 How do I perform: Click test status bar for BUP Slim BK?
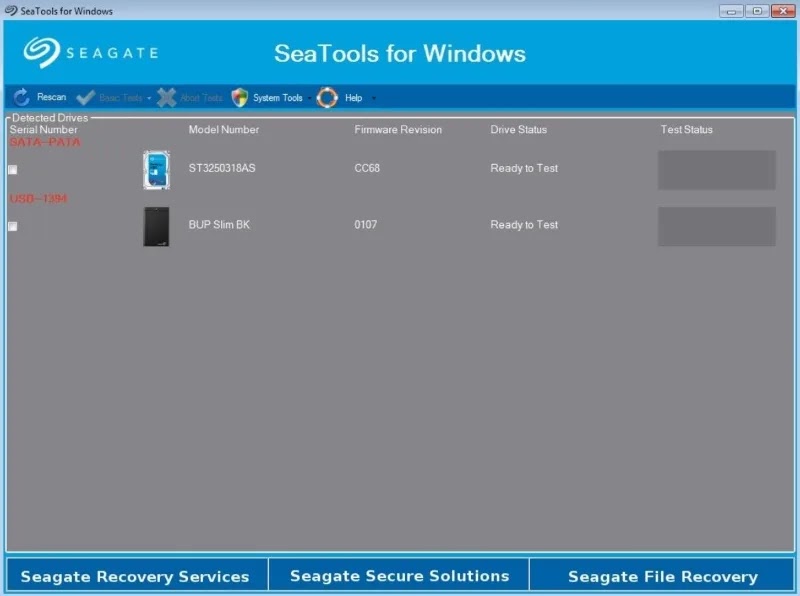717,227
